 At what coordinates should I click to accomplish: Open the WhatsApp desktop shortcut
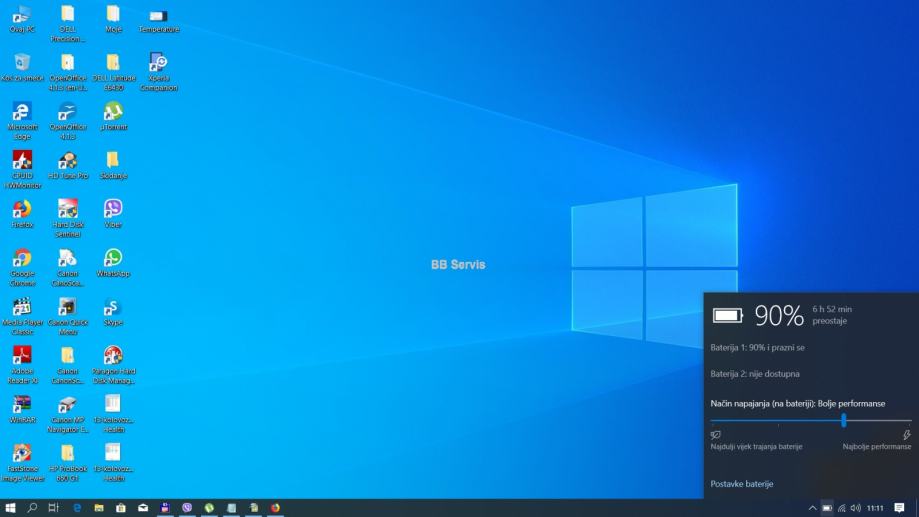pyautogui.click(x=113, y=262)
